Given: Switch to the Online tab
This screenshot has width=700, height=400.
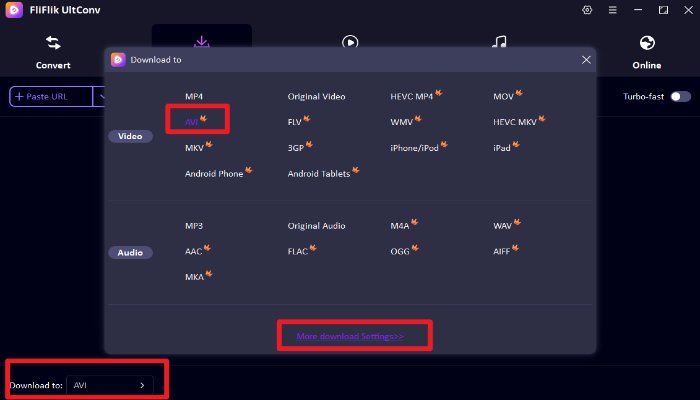Looking at the screenshot, I should click(x=647, y=53).
